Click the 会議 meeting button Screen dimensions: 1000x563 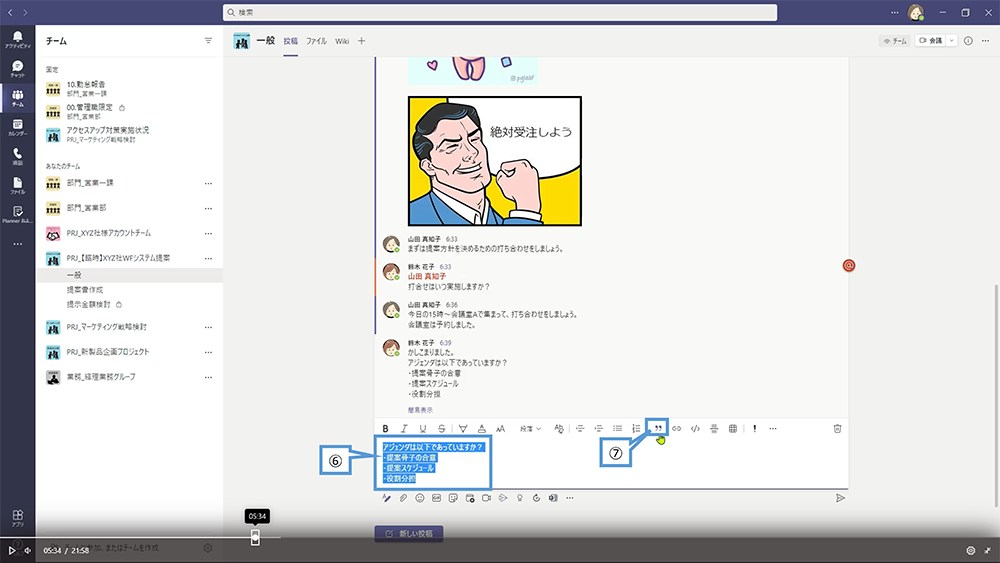(x=930, y=41)
